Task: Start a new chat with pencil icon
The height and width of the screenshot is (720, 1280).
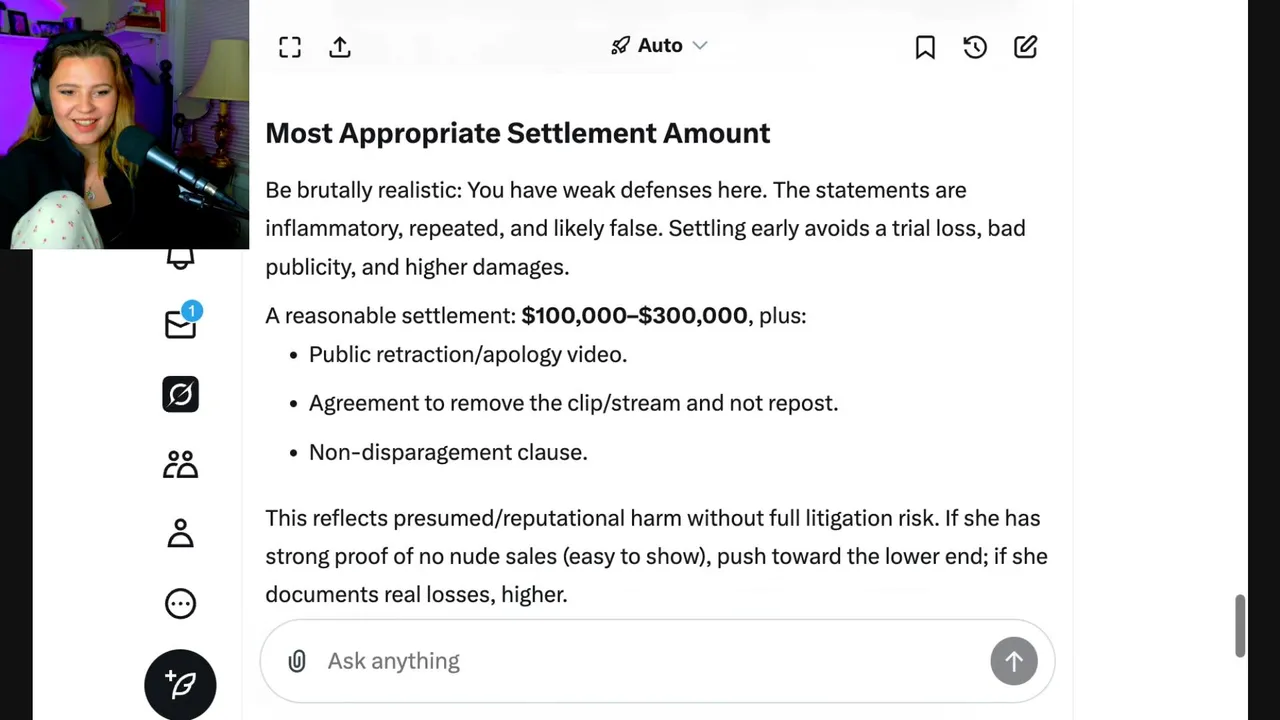Action: (x=1025, y=47)
